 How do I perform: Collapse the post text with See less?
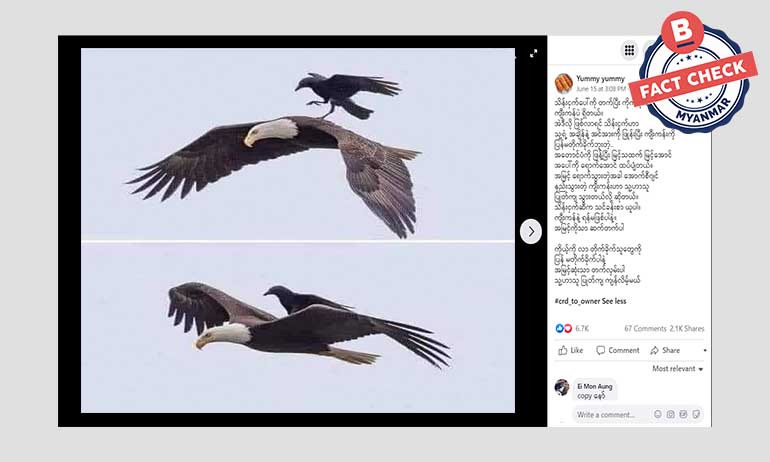pyautogui.click(x=614, y=301)
